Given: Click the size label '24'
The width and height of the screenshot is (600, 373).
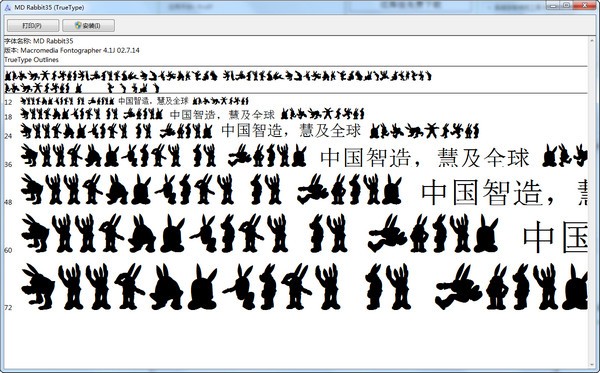Looking at the screenshot, I should [8, 136].
